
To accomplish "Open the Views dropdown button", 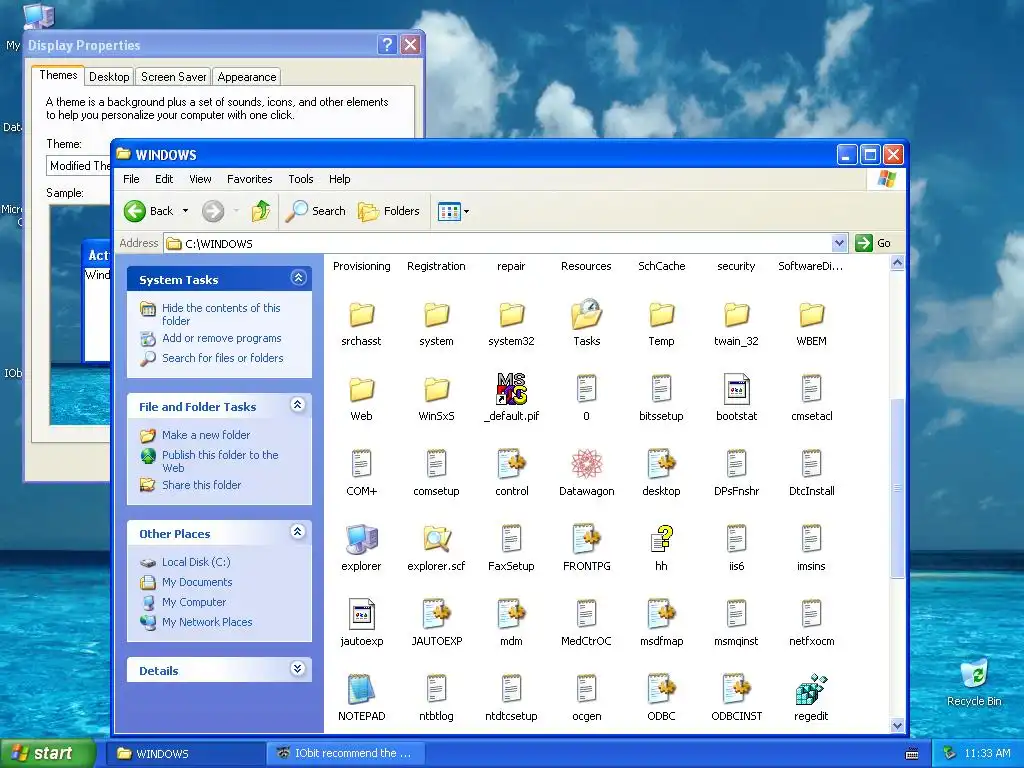I will coord(453,211).
